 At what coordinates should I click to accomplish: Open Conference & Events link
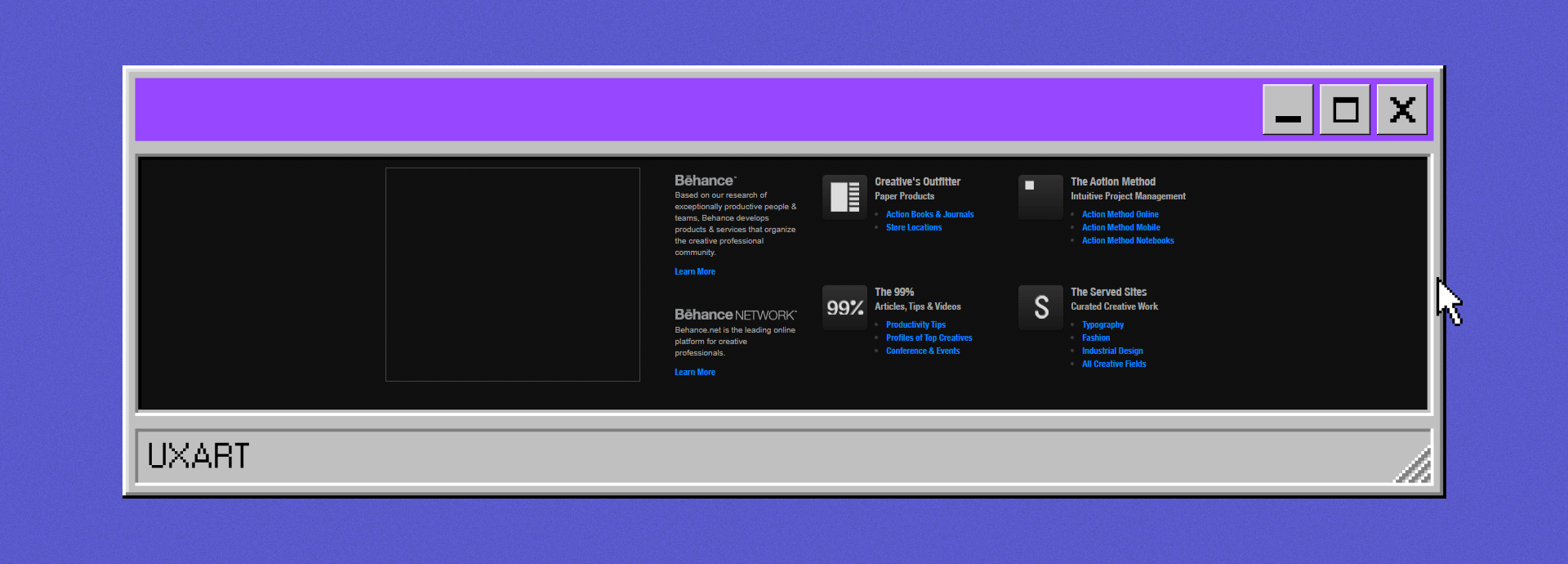coord(923,351)
